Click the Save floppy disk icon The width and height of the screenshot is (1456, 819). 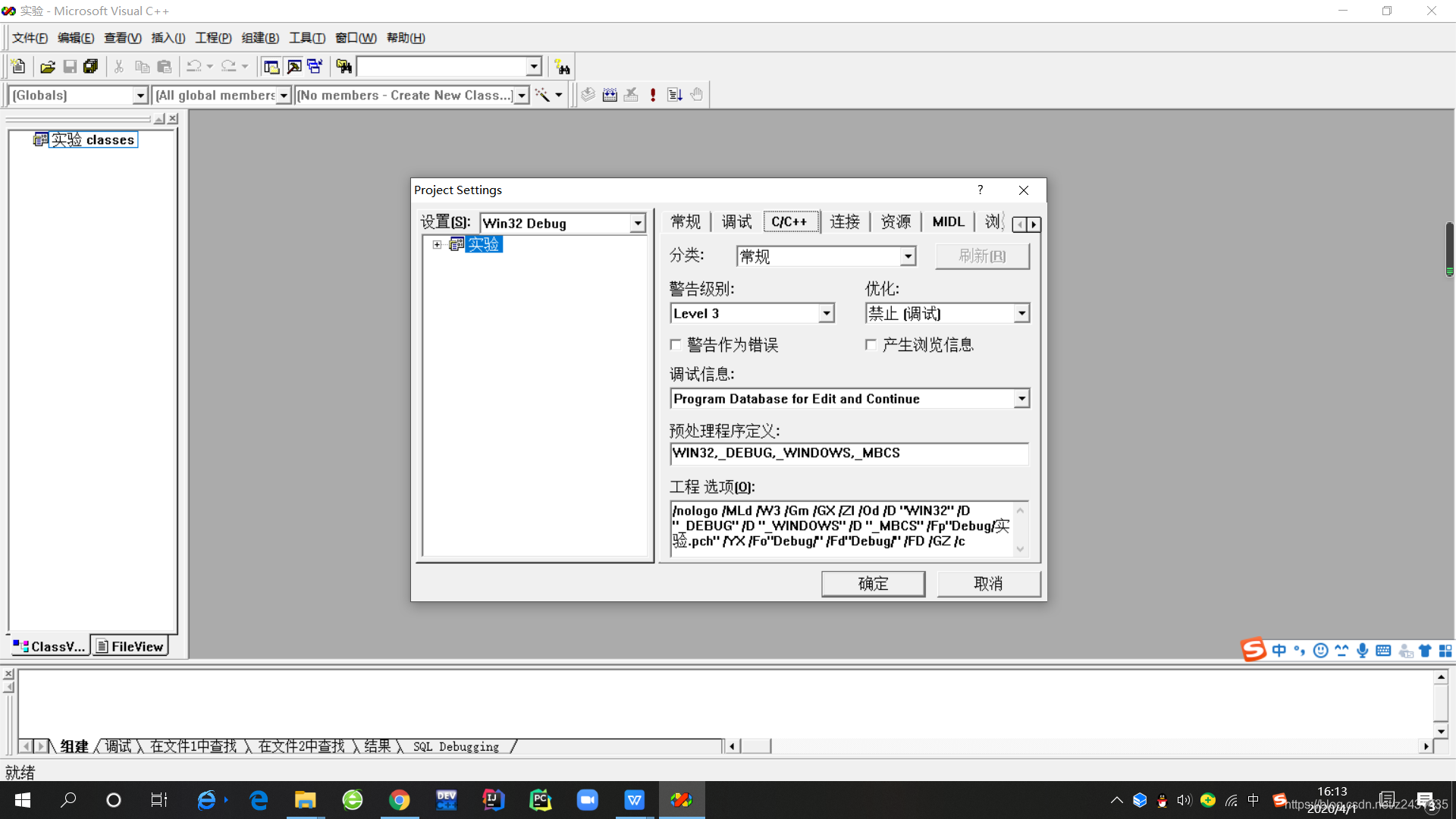coord(70,67)
